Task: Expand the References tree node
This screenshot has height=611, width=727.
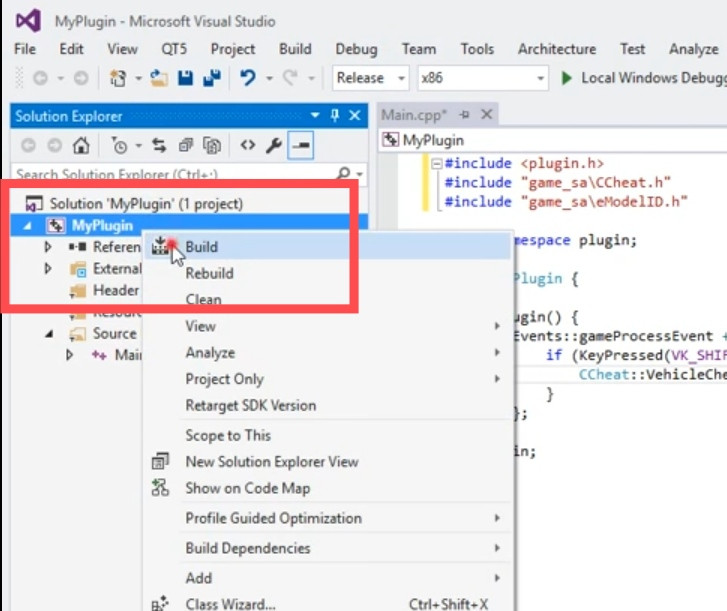Action: (47, 247)
